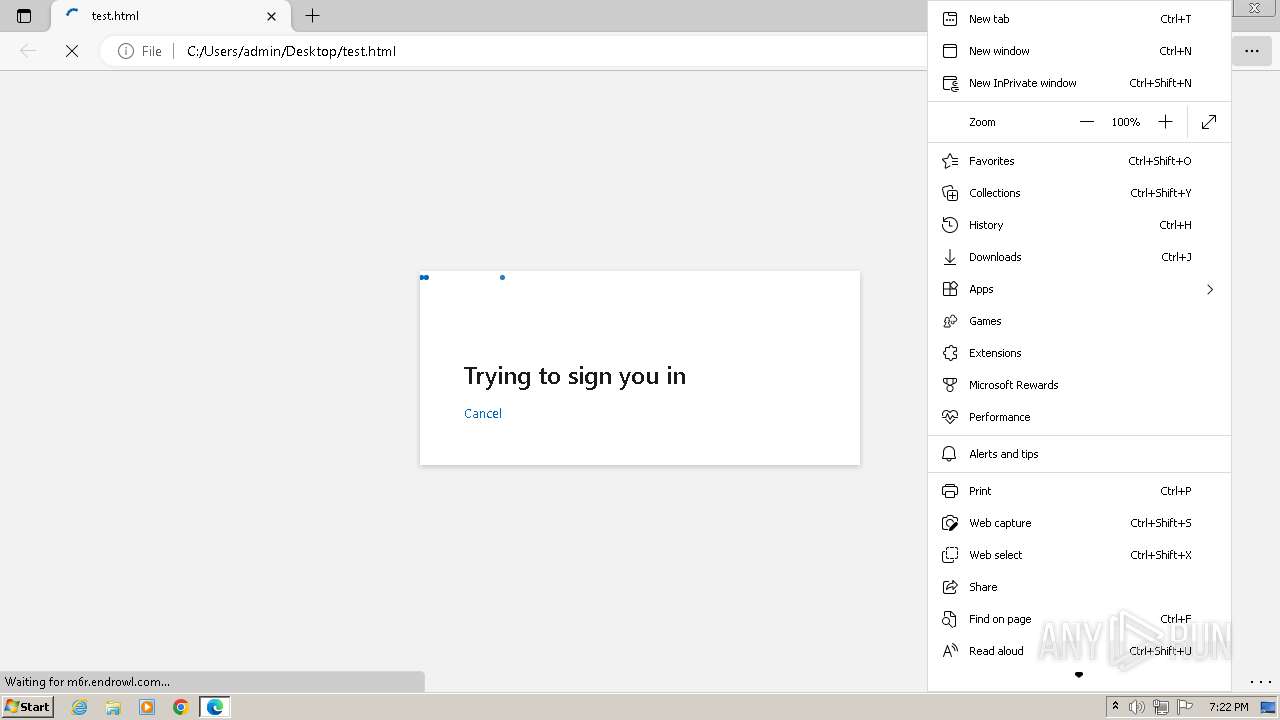Enter full screen with the expand arrows

[x=1209, y=122]
